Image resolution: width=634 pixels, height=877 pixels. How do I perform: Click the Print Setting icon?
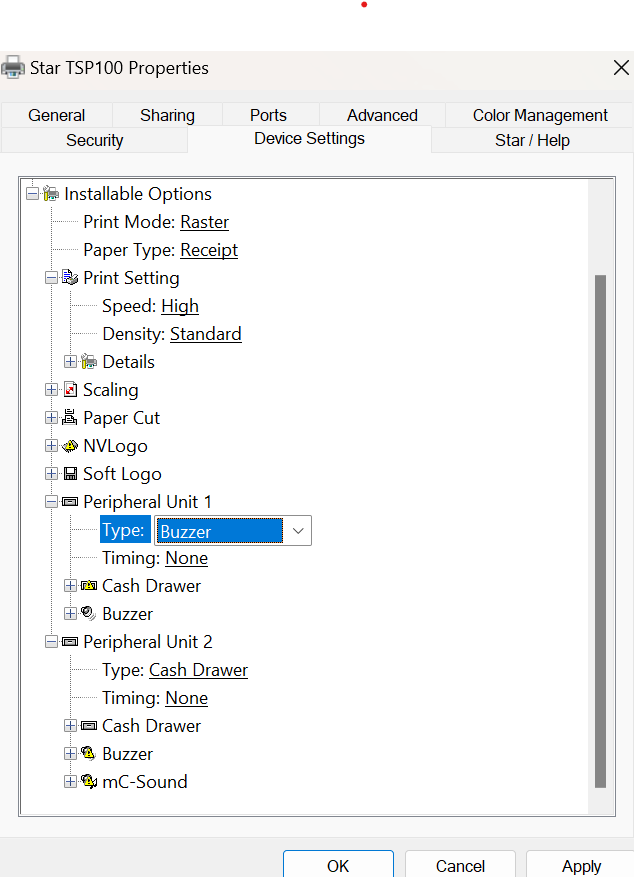point(70,278)
